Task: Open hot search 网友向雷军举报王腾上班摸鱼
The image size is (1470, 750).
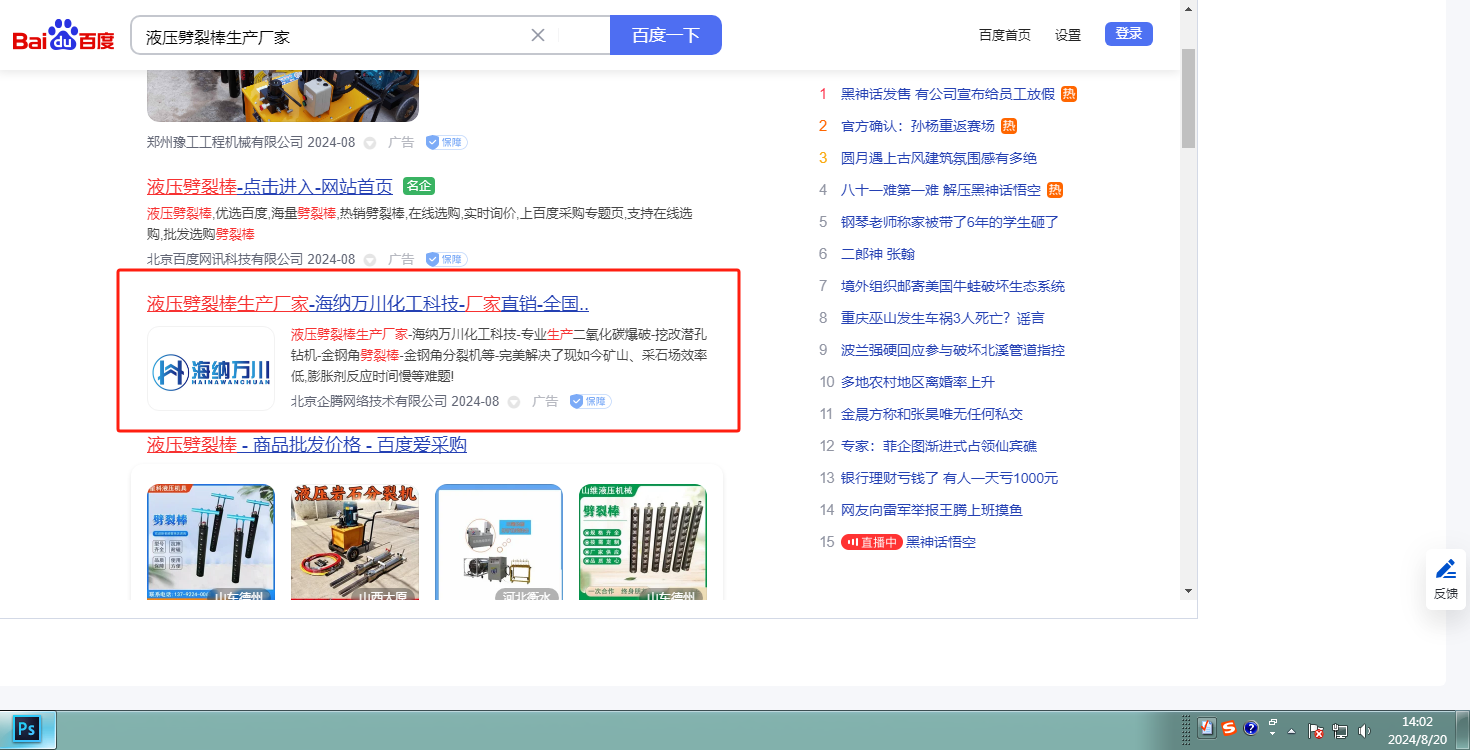Action: [x=932, y=510]
